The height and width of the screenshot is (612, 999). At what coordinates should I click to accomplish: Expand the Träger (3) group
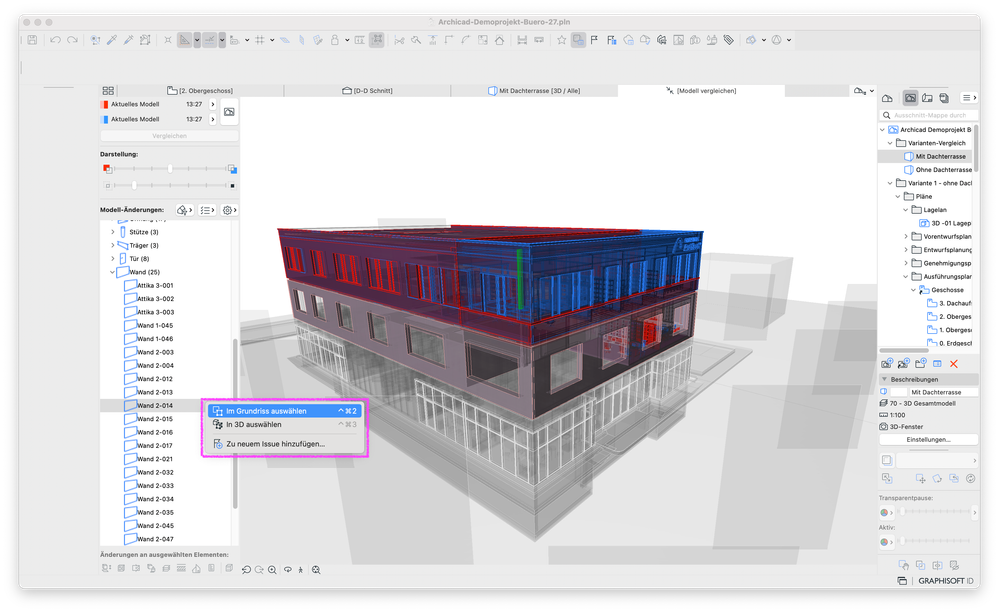[113, 245]
